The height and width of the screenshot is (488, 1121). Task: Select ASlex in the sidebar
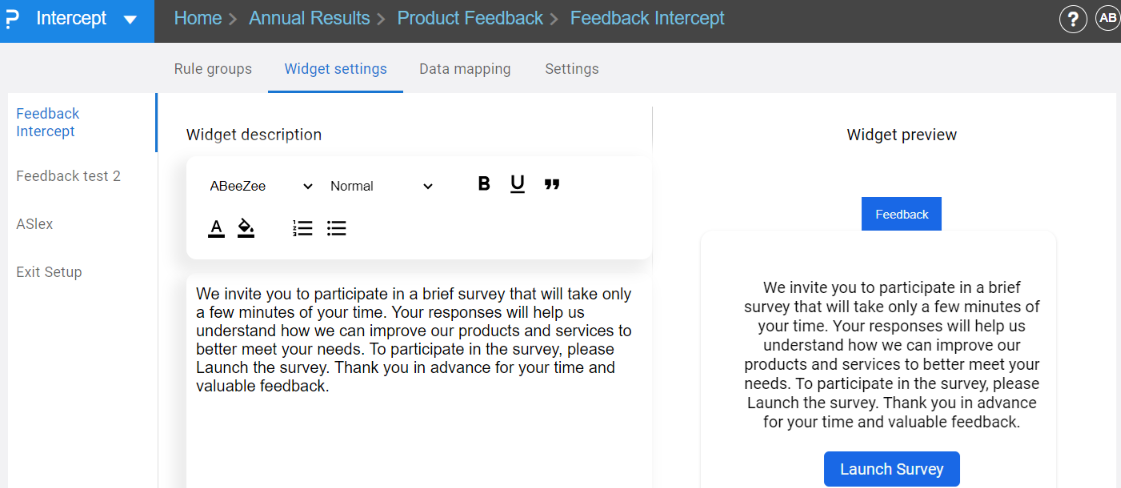coord(34,224)
